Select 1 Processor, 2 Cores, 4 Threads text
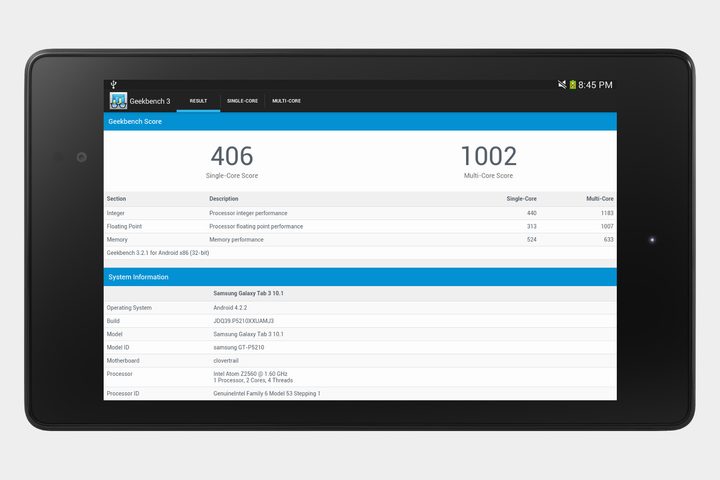Viewport: 720px width, 480px height. (x=253, y=380)
